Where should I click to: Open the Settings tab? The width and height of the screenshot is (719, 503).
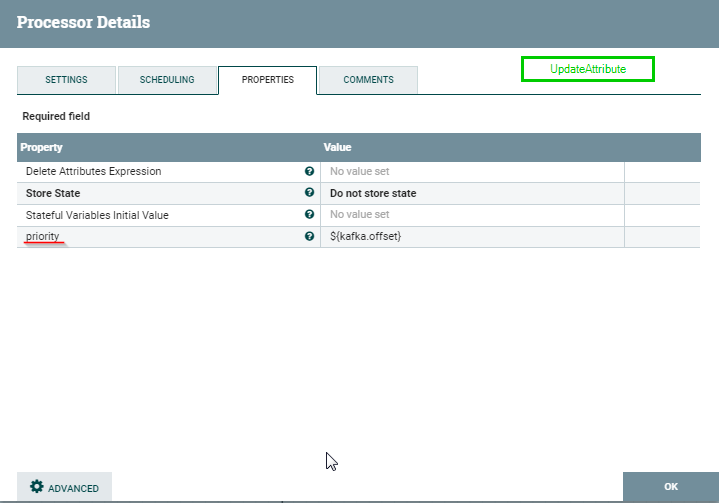tap(66, 80)
